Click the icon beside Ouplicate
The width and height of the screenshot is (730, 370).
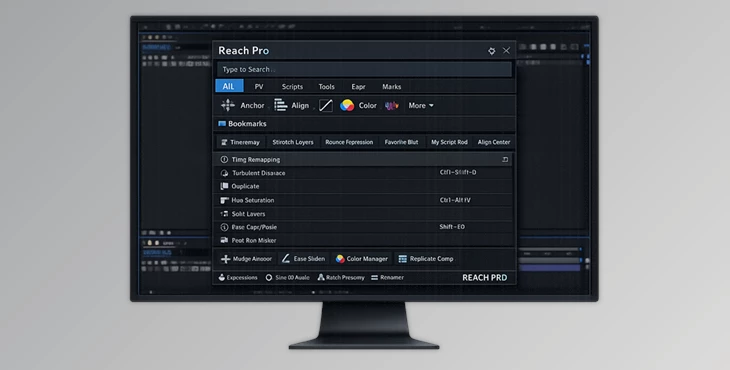224,186
